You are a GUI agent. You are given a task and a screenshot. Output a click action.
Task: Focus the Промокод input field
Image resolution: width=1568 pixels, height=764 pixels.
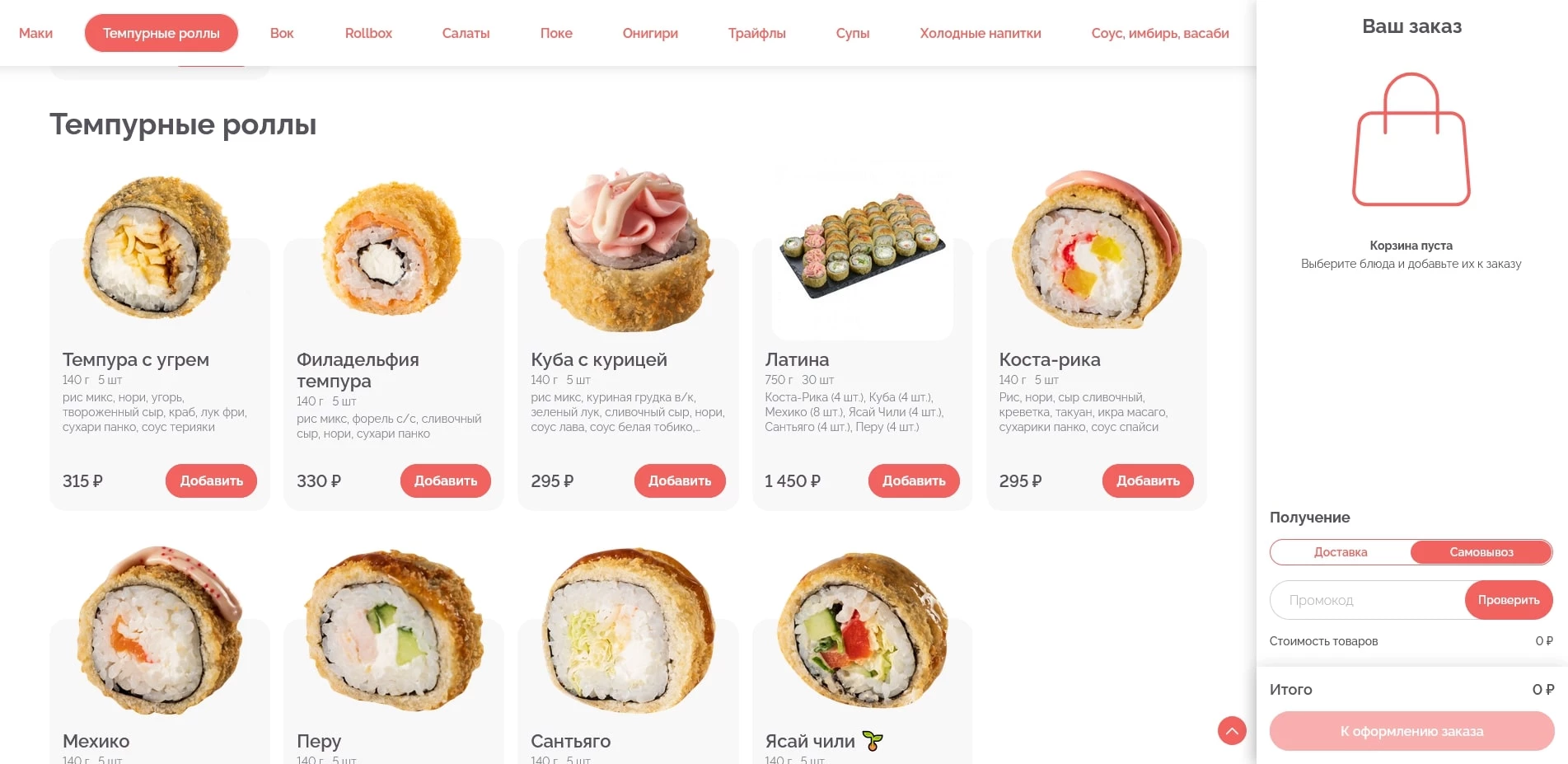point(1368,600)
